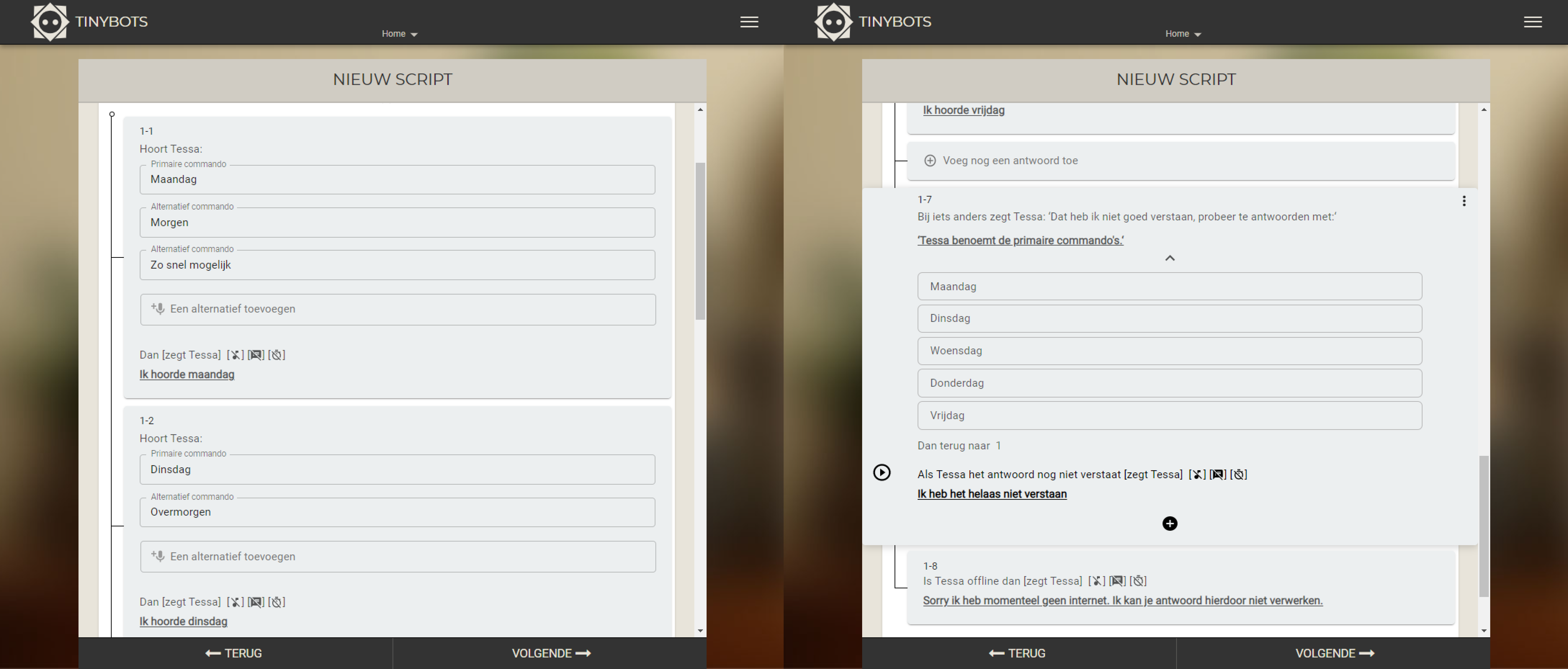Click TERUG in the left window
This screenshot has width=1568, height=669.
(234, 653)
